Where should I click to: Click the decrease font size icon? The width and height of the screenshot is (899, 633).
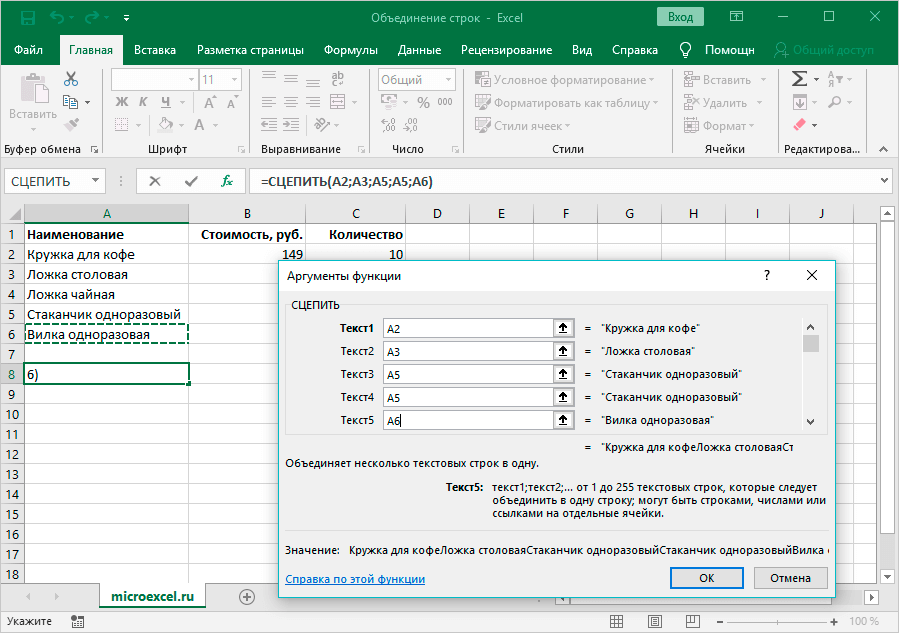click(232, 103)
